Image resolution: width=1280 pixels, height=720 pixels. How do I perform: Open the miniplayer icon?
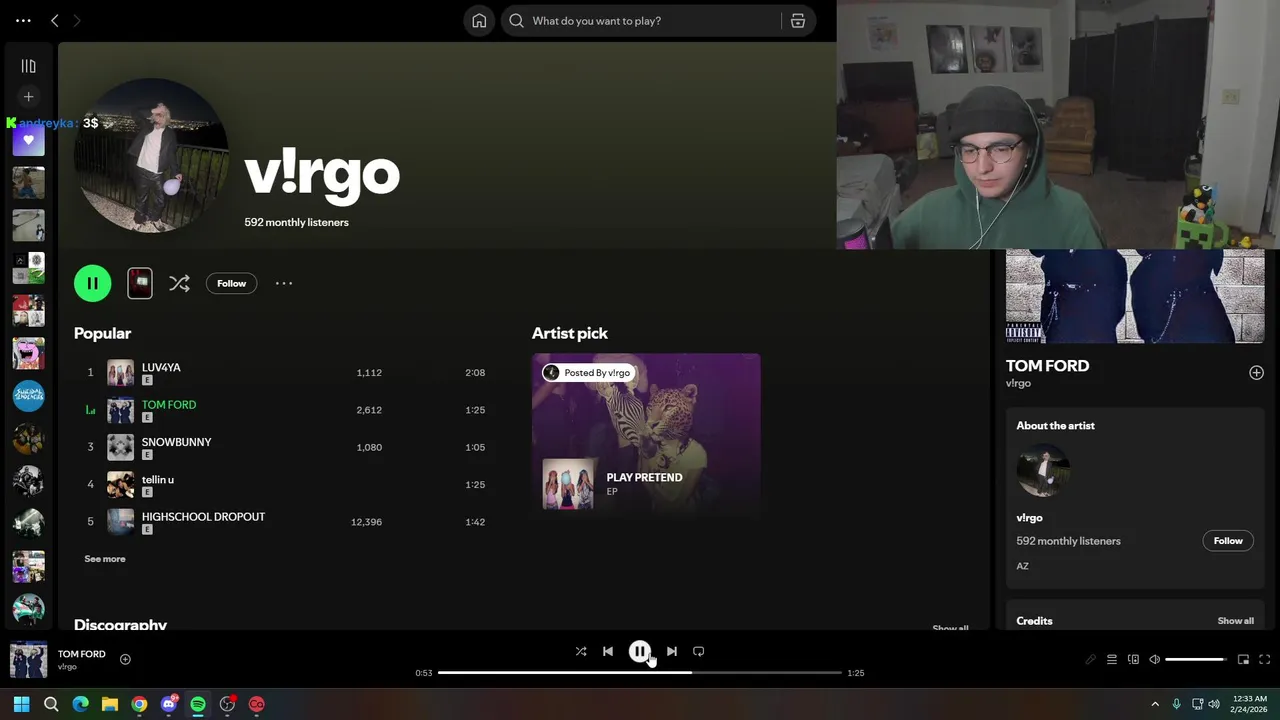(x=1243, y=659)
